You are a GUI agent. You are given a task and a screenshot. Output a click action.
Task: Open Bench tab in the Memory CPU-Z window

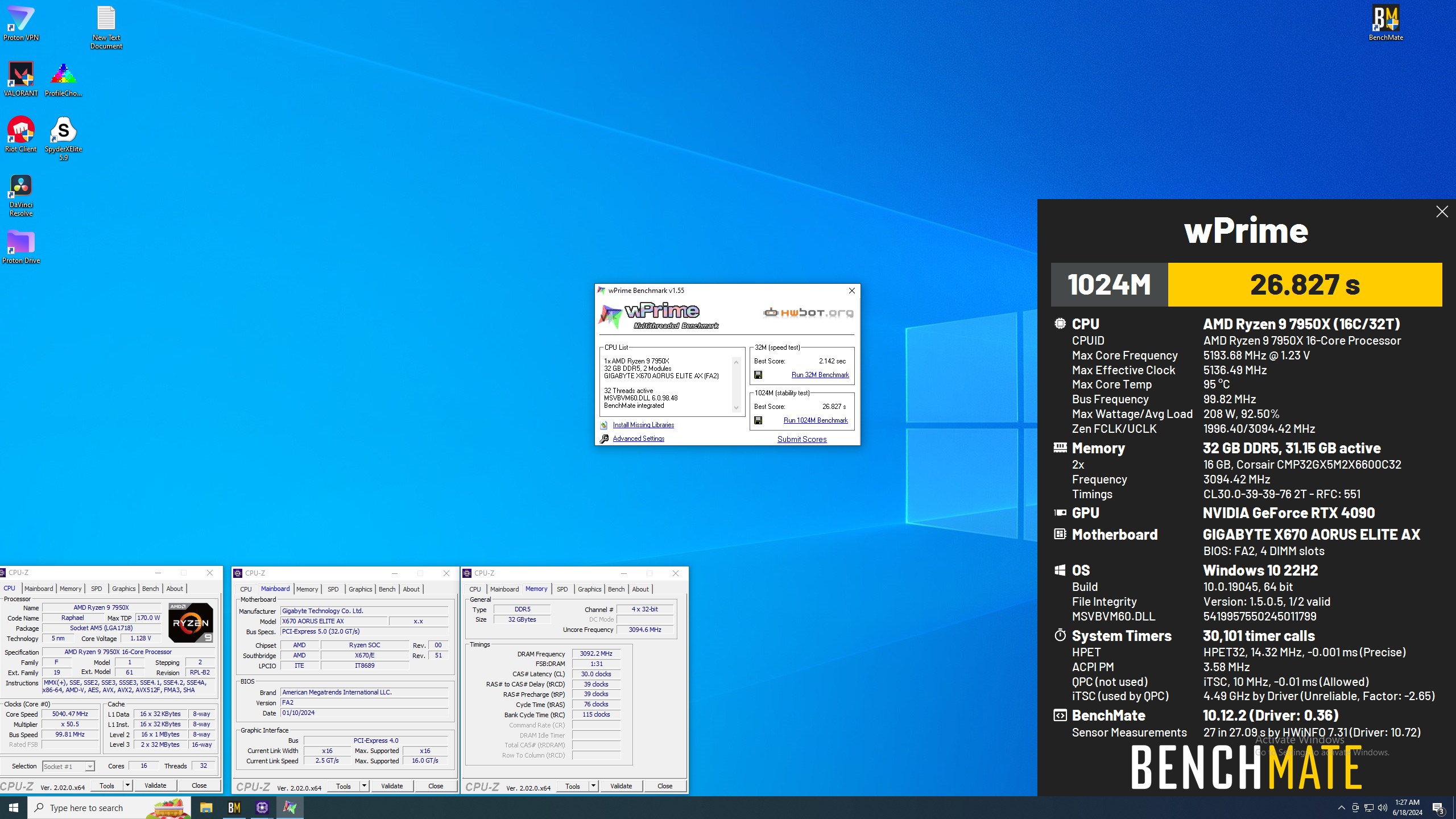(617, 589)
